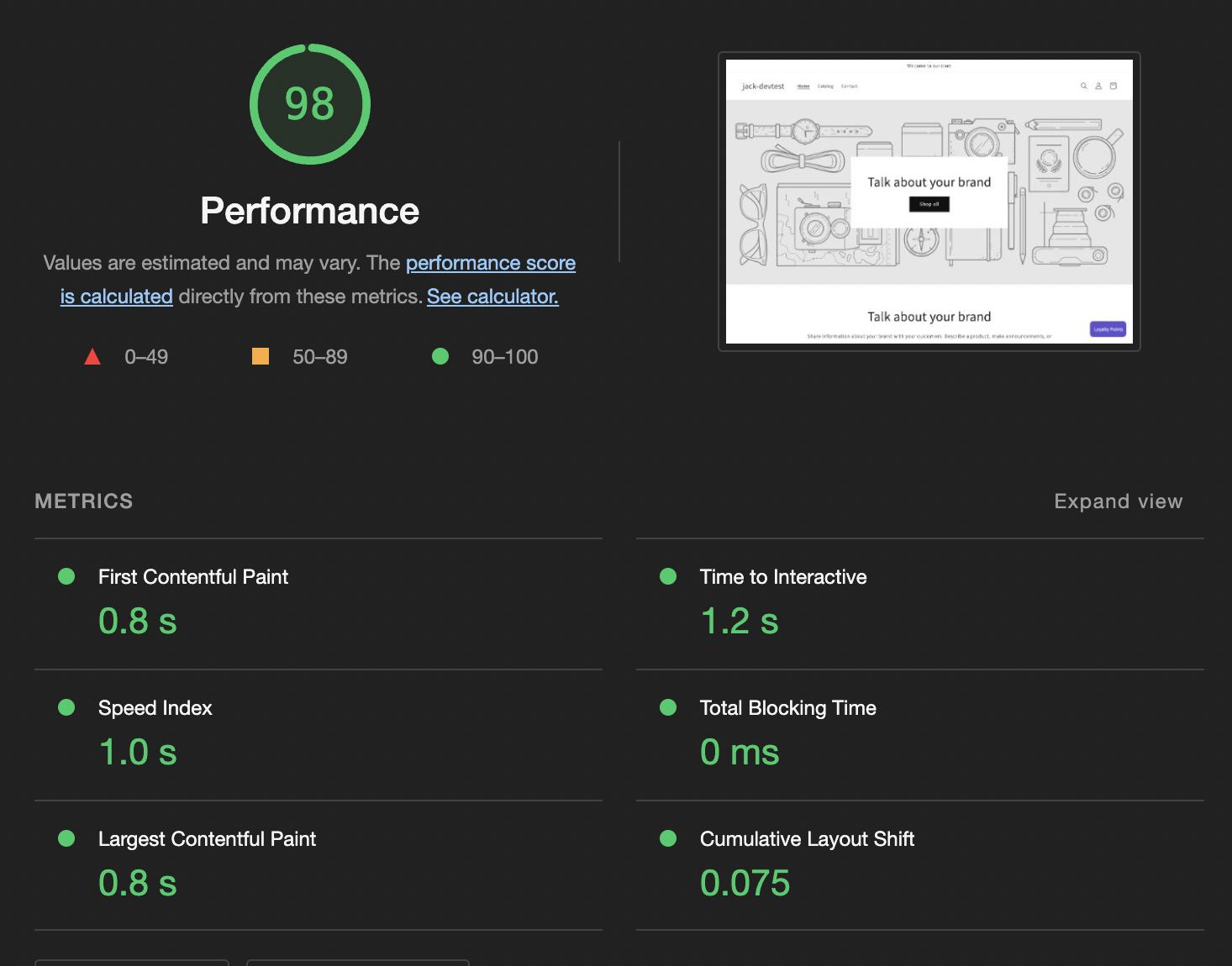Click the green dot beside First Contentful Paint
The image size is (1232, 966).
66,576
